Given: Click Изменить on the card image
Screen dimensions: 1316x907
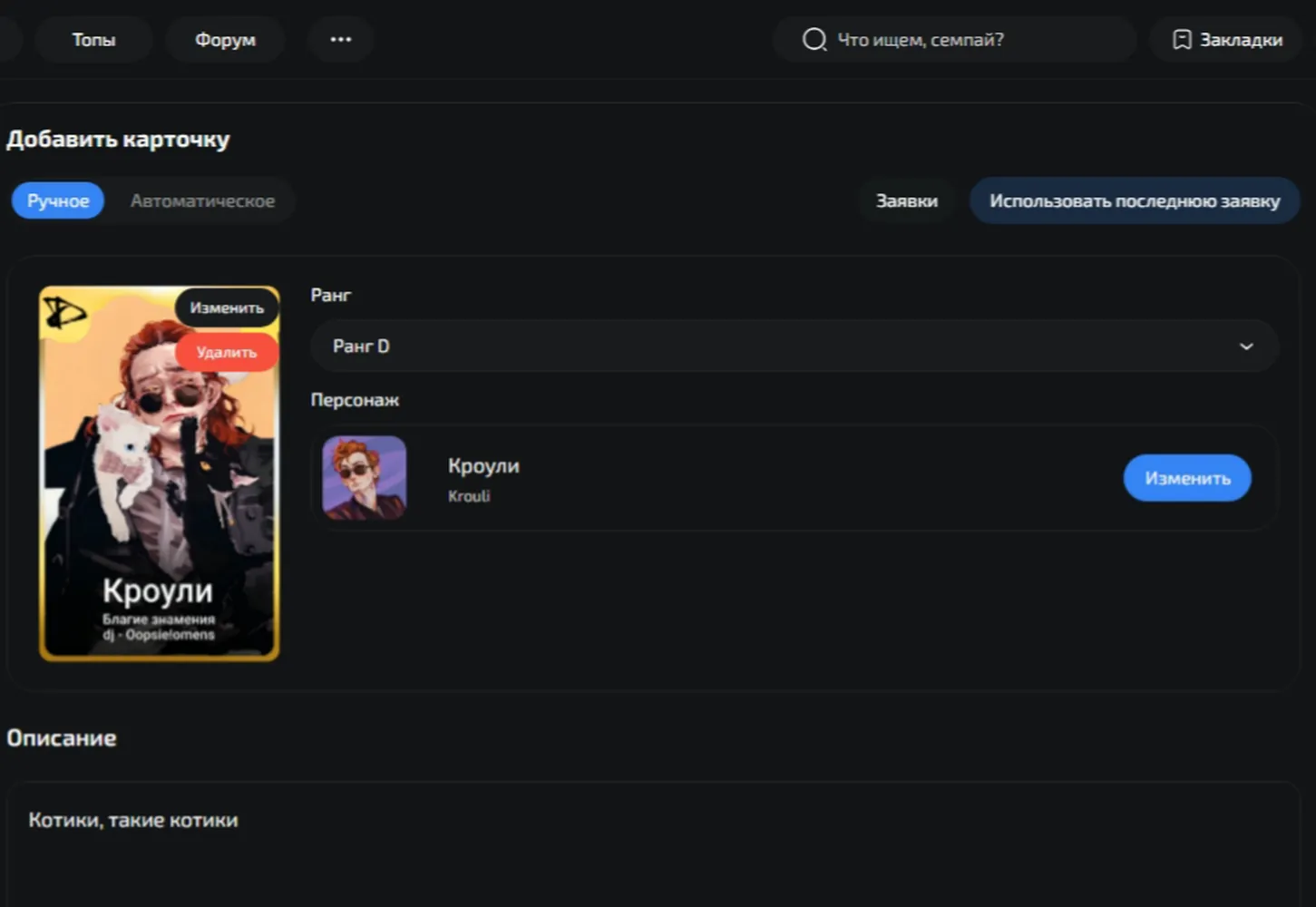Looking at the screenshot, I should tap(227, 308).
